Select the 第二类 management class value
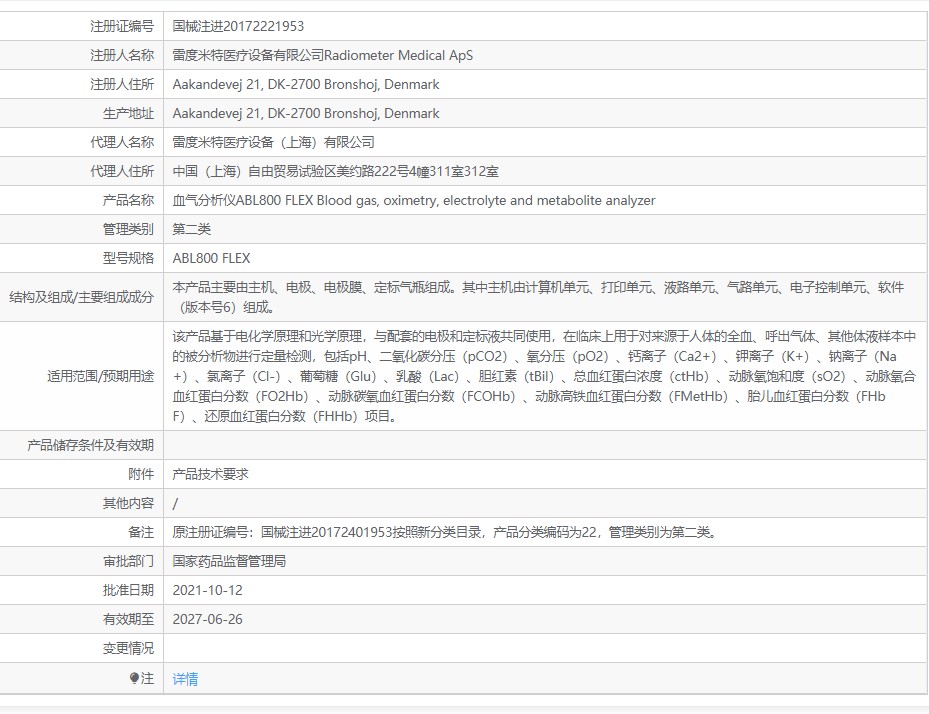The height and width of the screenshot is (714, 929). click(191, 229)
